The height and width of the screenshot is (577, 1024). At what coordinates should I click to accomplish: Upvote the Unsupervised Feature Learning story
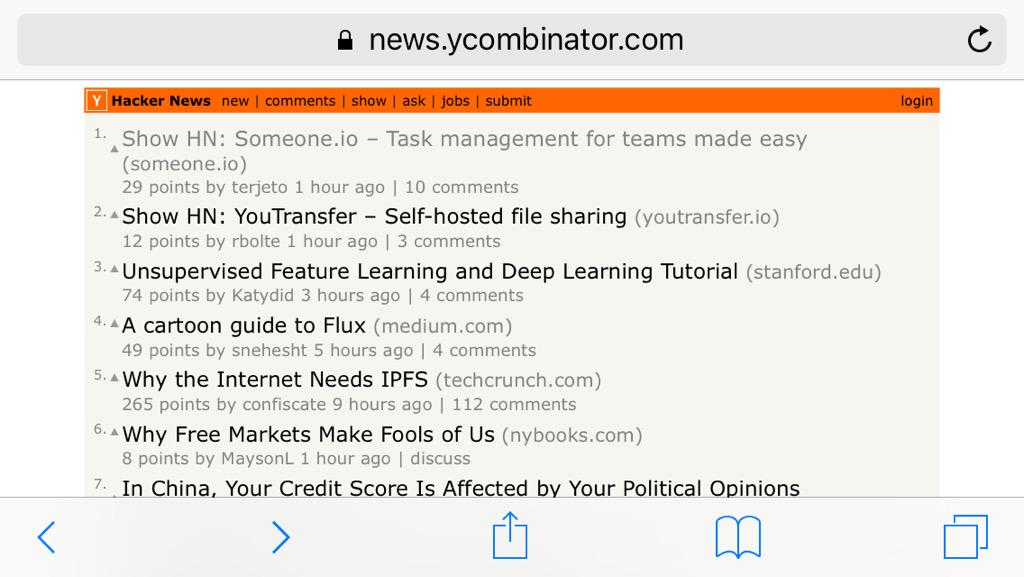point(114,268)
